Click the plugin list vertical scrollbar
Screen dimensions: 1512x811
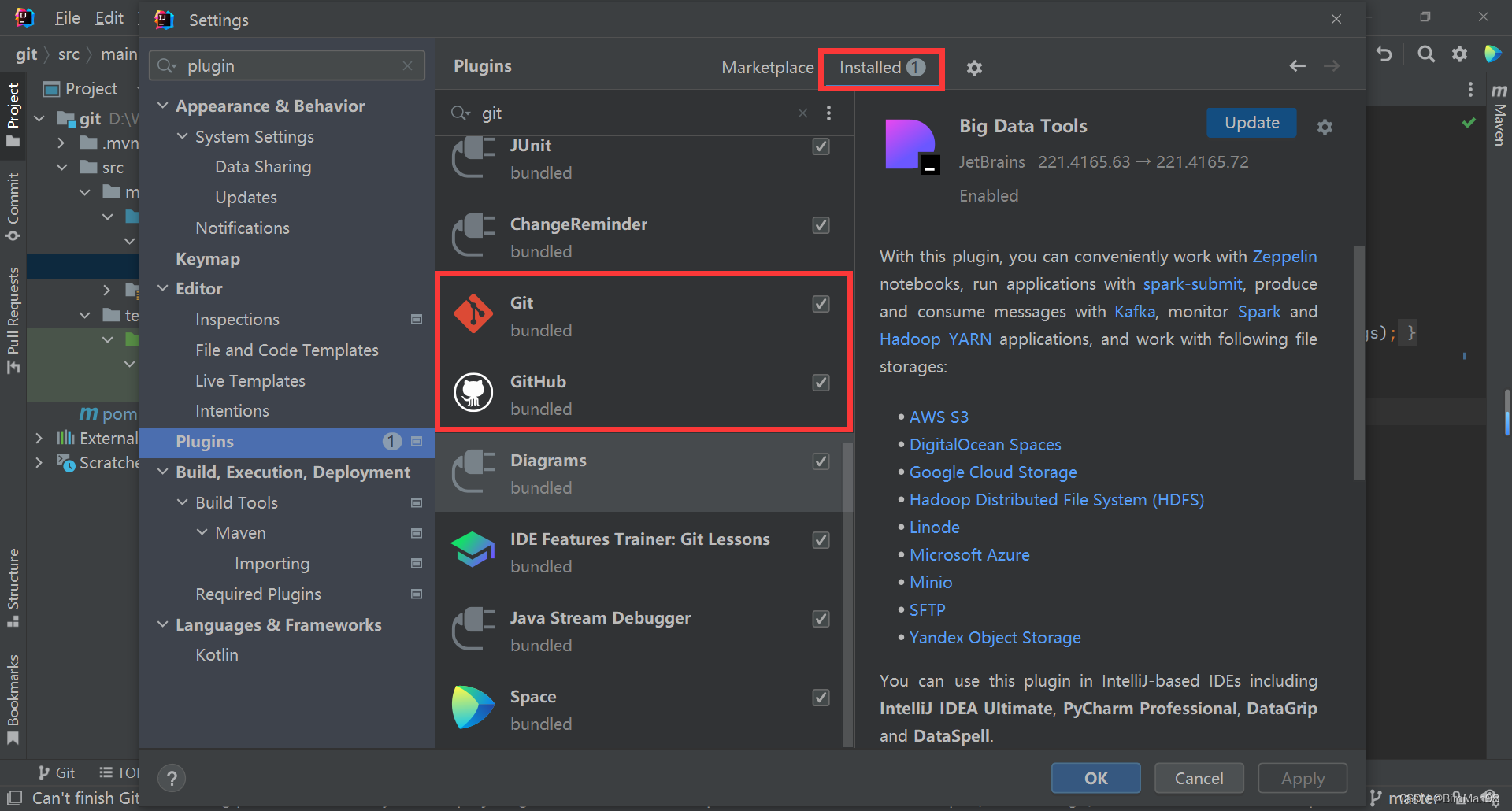847,594
